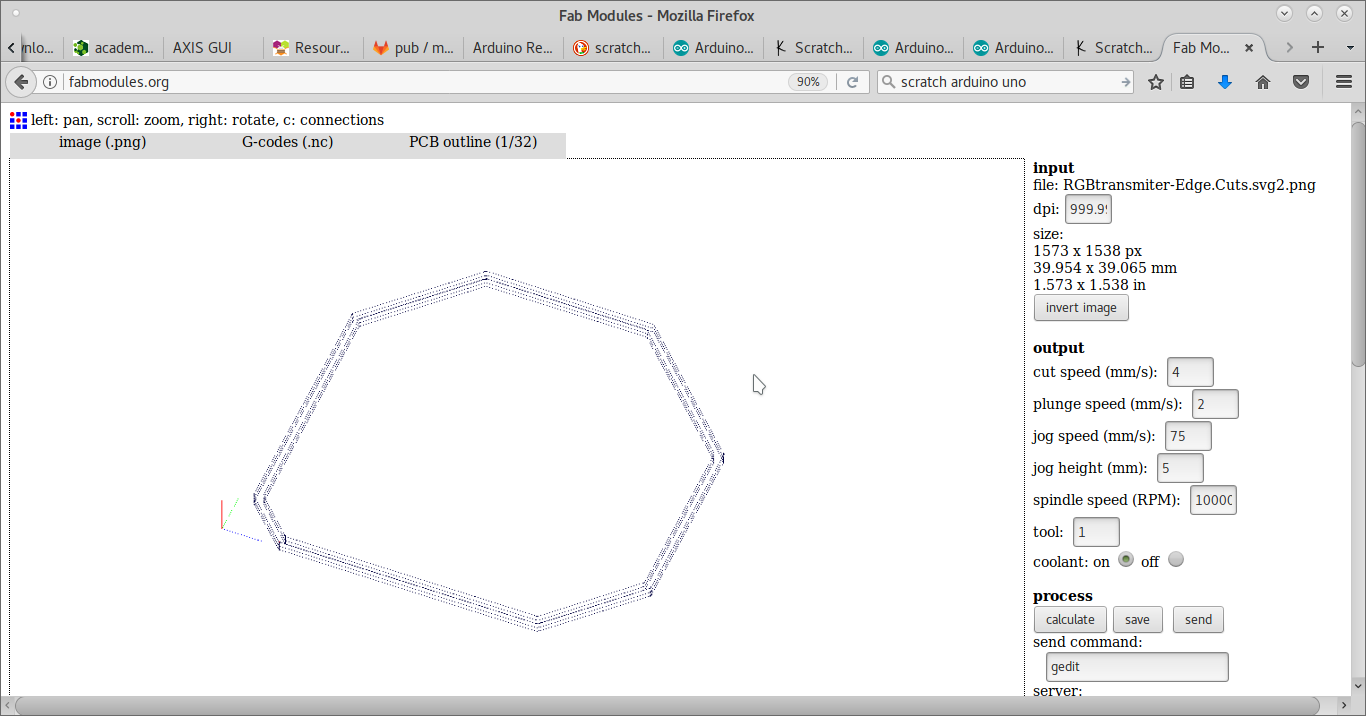This screenshot has width=1366, height=716.
Task: Open the image (.png) input format menu
Action: click(102, 142)
